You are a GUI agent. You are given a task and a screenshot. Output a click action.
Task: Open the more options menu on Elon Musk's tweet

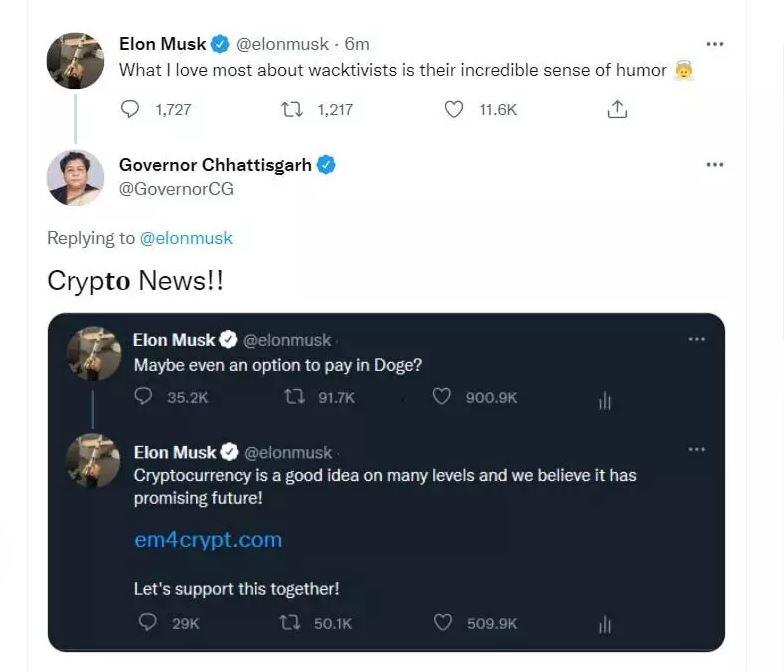click(x=715, y=44)
